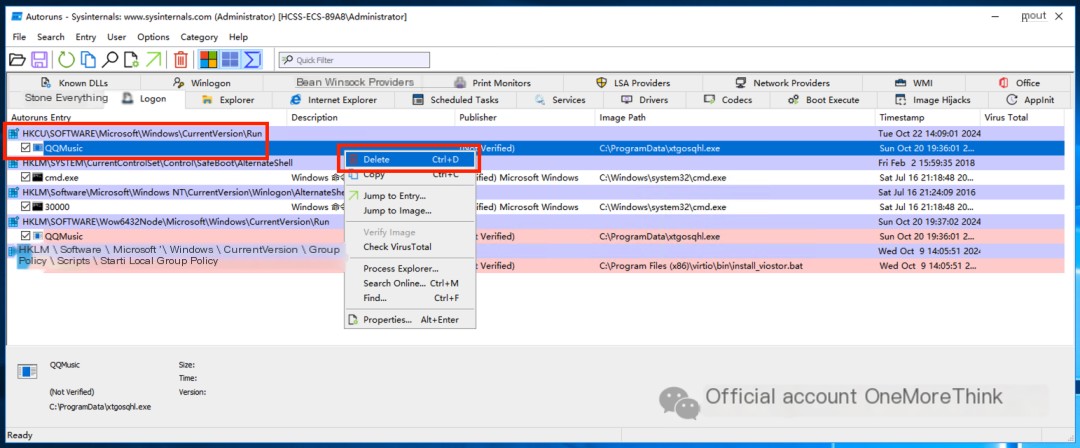This screenshot has width=1080, height=448.
Task: Switch to the Explorer tab
Action: pos(229,100)
